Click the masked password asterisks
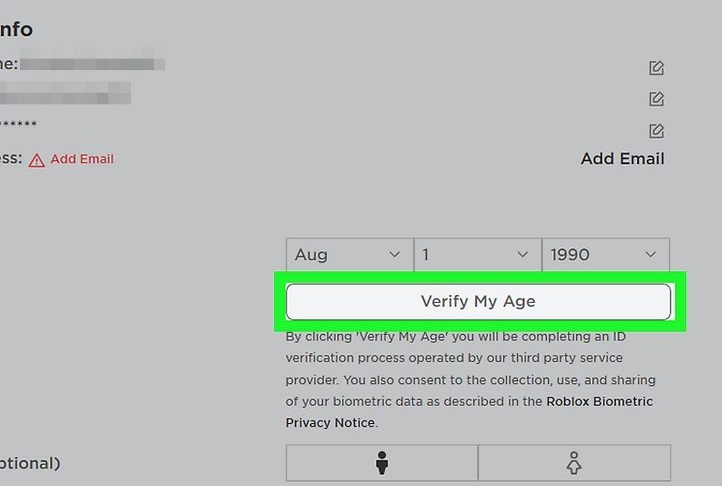This screenshot has width=722, height=486. [x=18, y=126]
